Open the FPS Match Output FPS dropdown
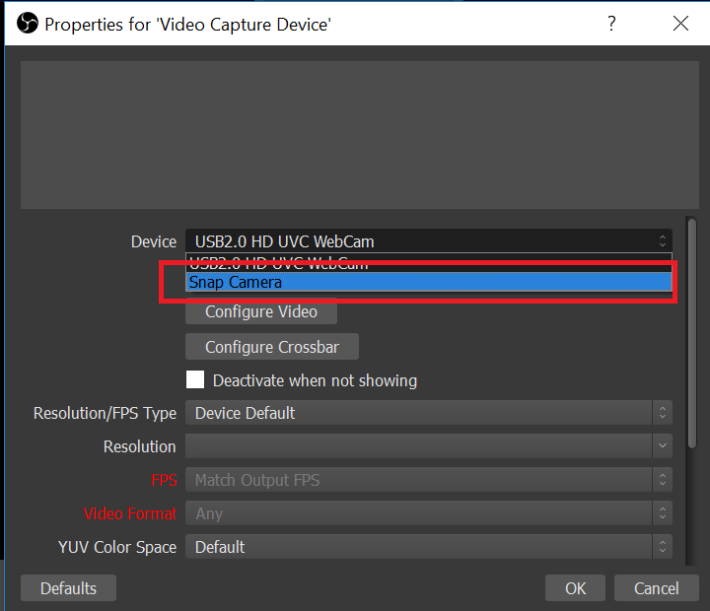 coord(428,480)
